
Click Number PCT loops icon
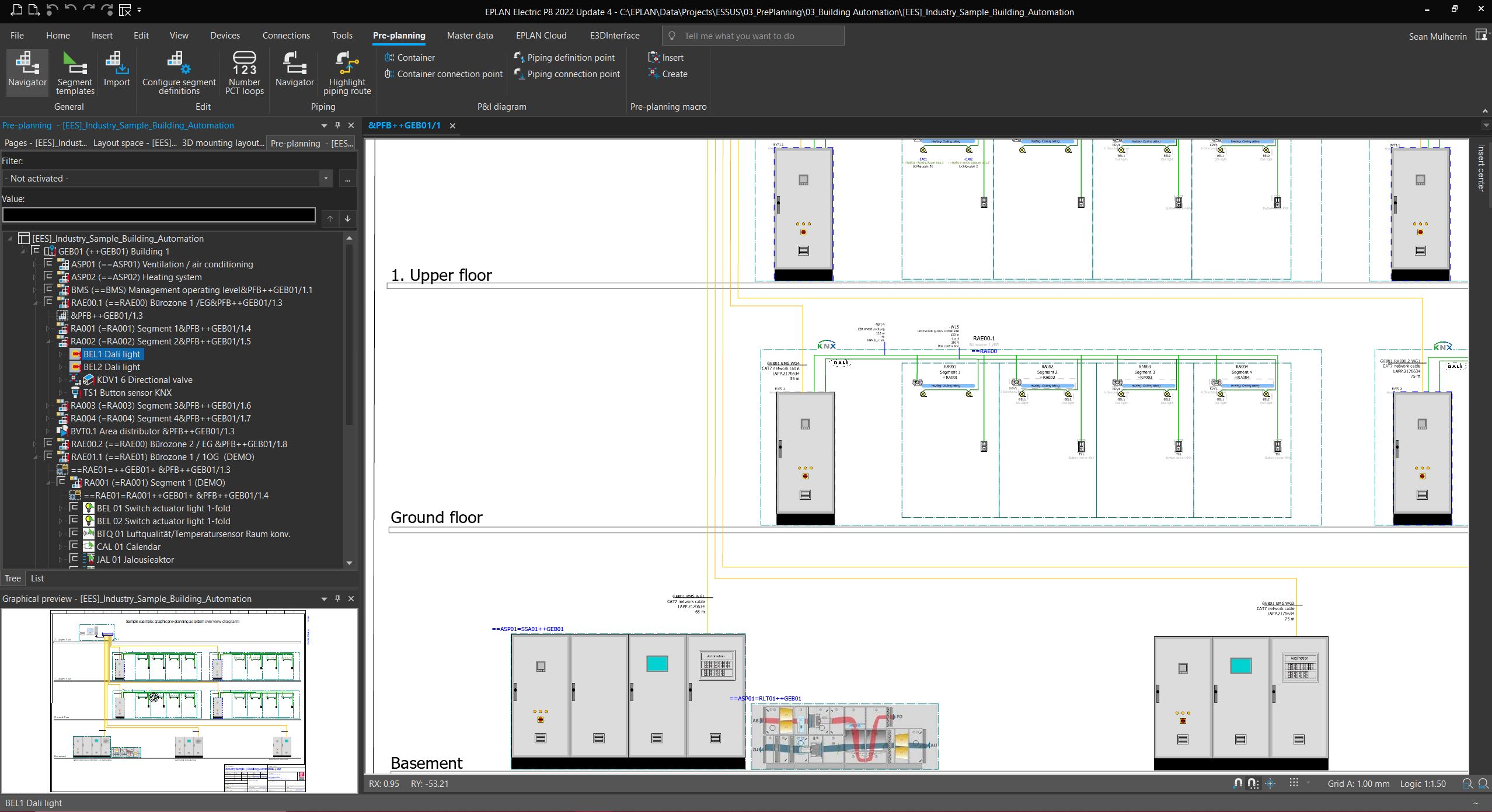pyautogui.click(x=244, y=73)
